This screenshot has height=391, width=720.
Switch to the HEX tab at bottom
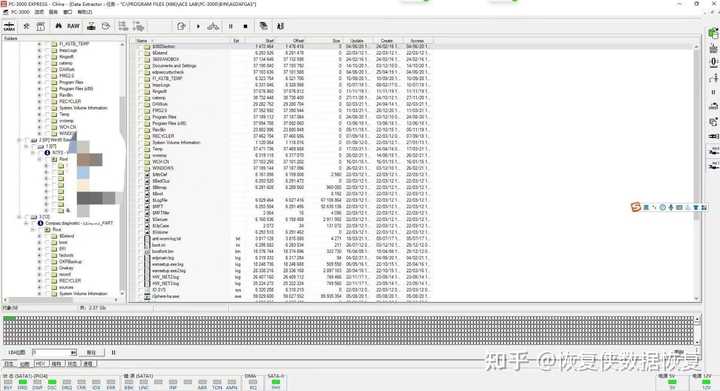[40, 364]
